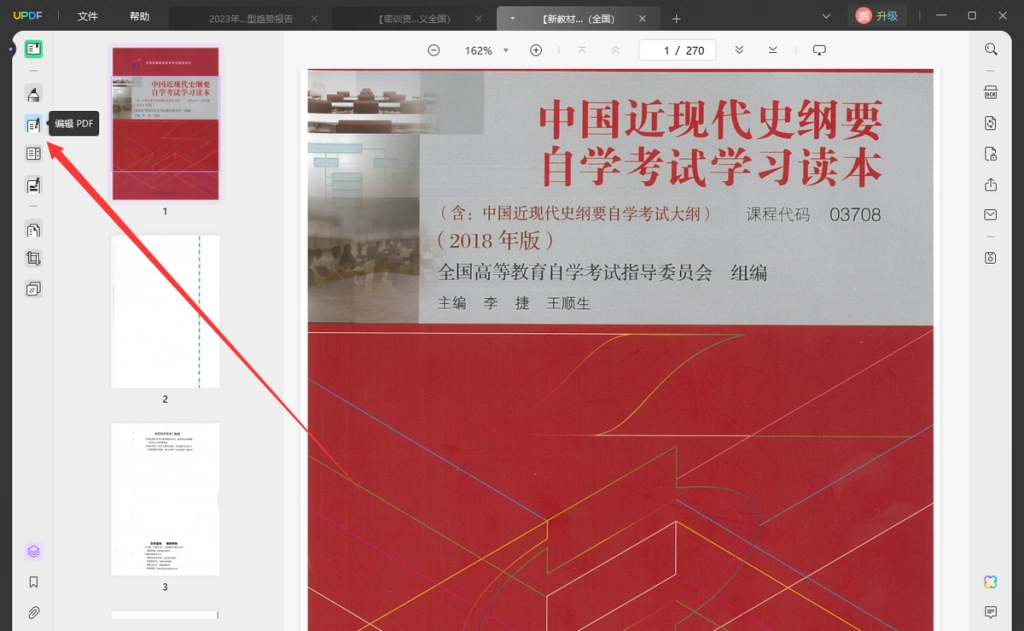Close the 2023年...型趋势报告 tab

(x=314, y=19)
